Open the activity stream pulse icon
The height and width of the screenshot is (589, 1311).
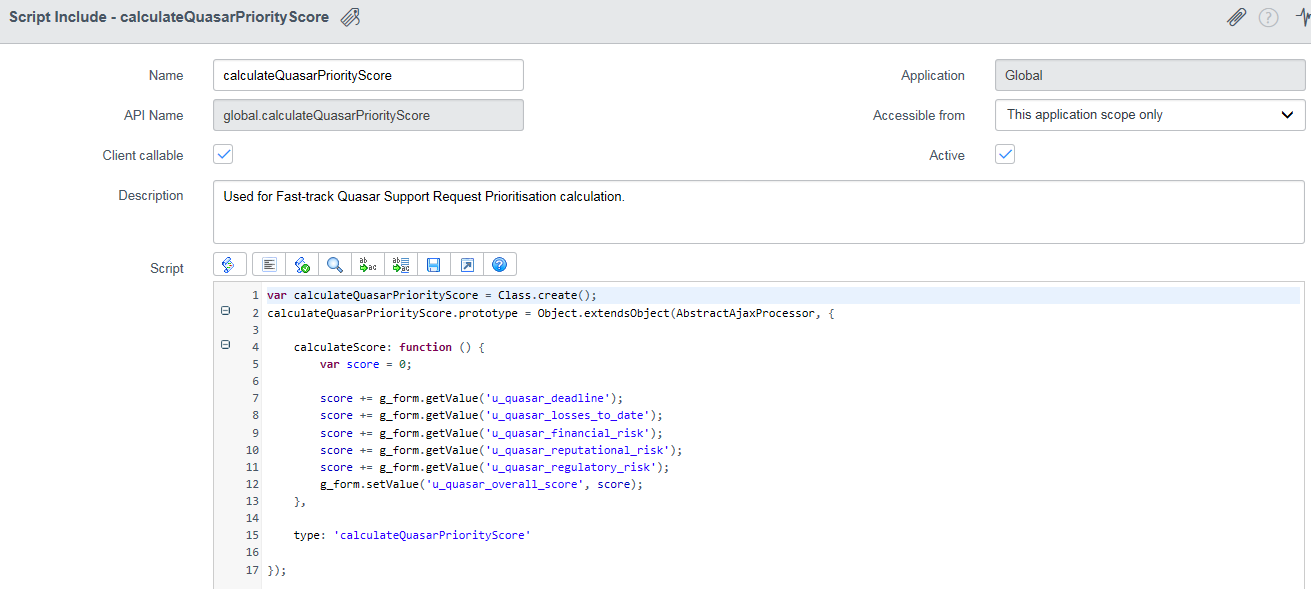(x=1302, y=17)
